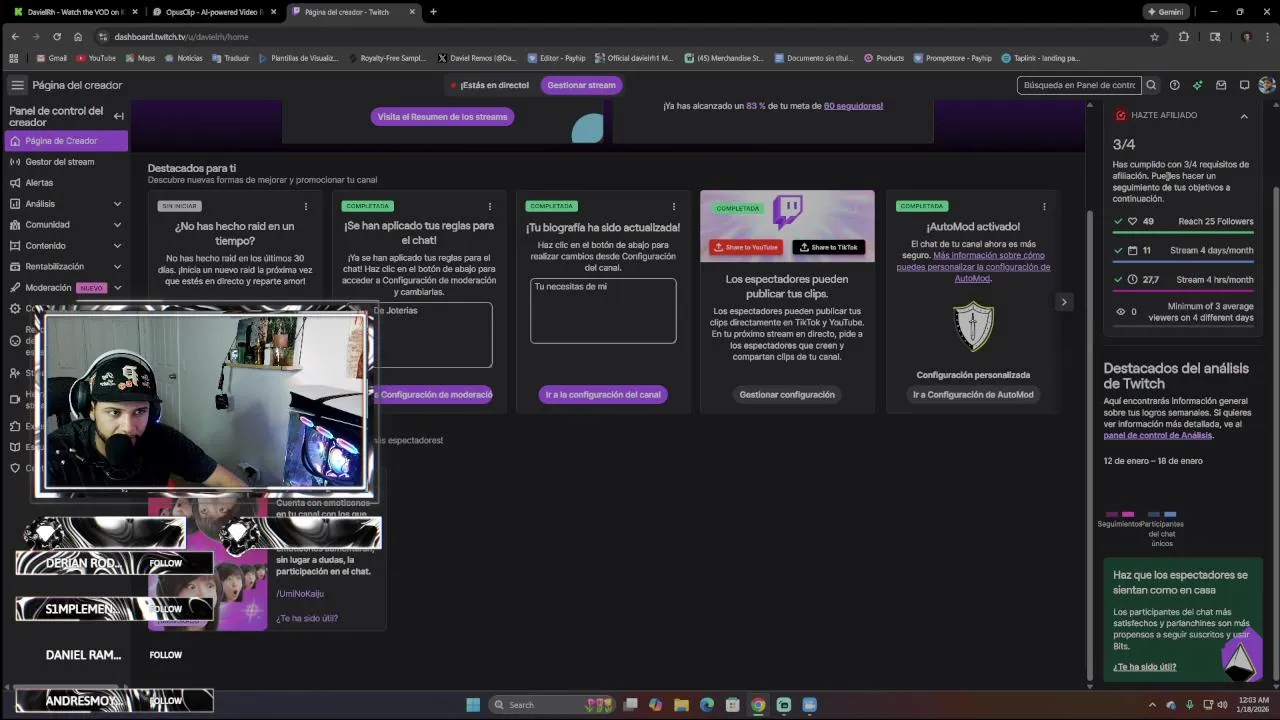Focus the Búsqueda en Panel de control field
This screenshot has height=720, width=1280.
(1080, 85)
